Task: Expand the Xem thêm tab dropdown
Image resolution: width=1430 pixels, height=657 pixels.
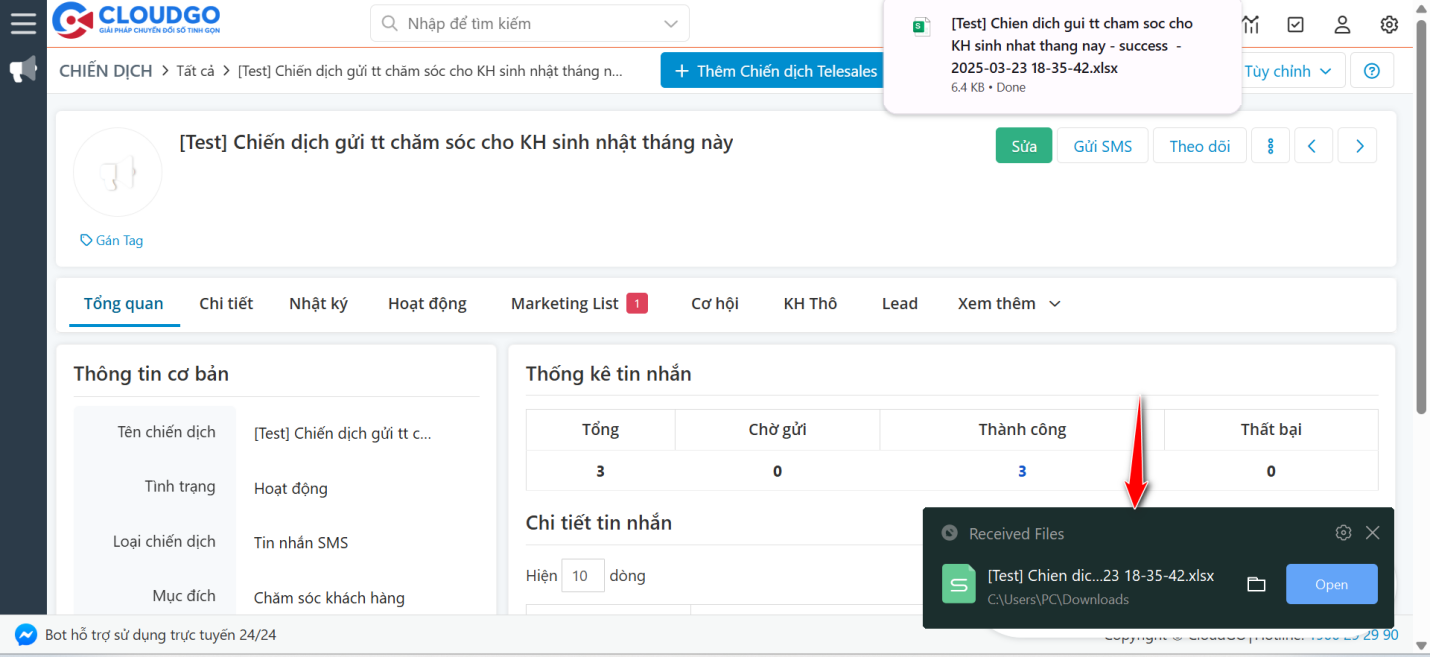Action: pyautogui.click(x=1007, y=303)
